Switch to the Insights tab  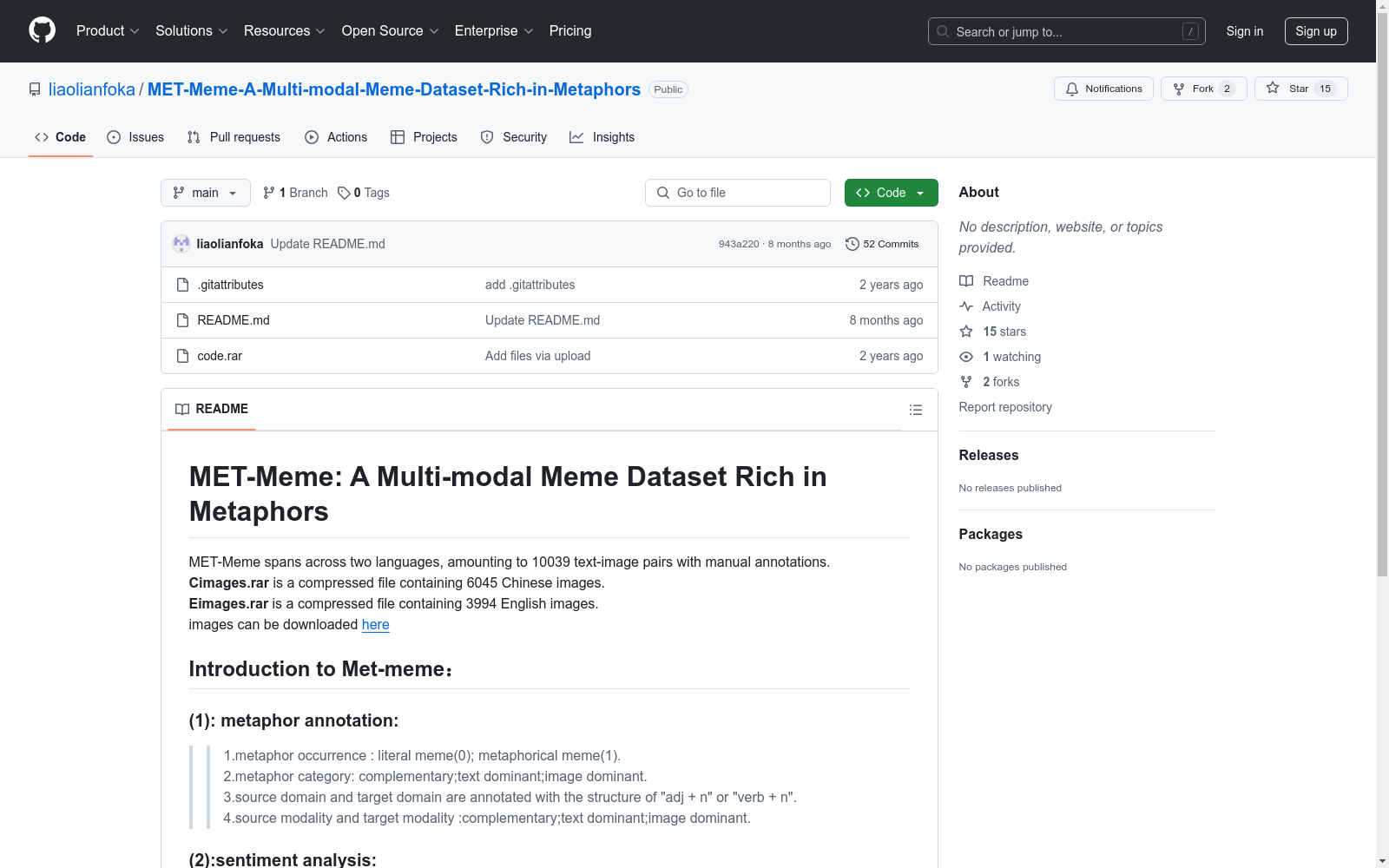(602, 137)
